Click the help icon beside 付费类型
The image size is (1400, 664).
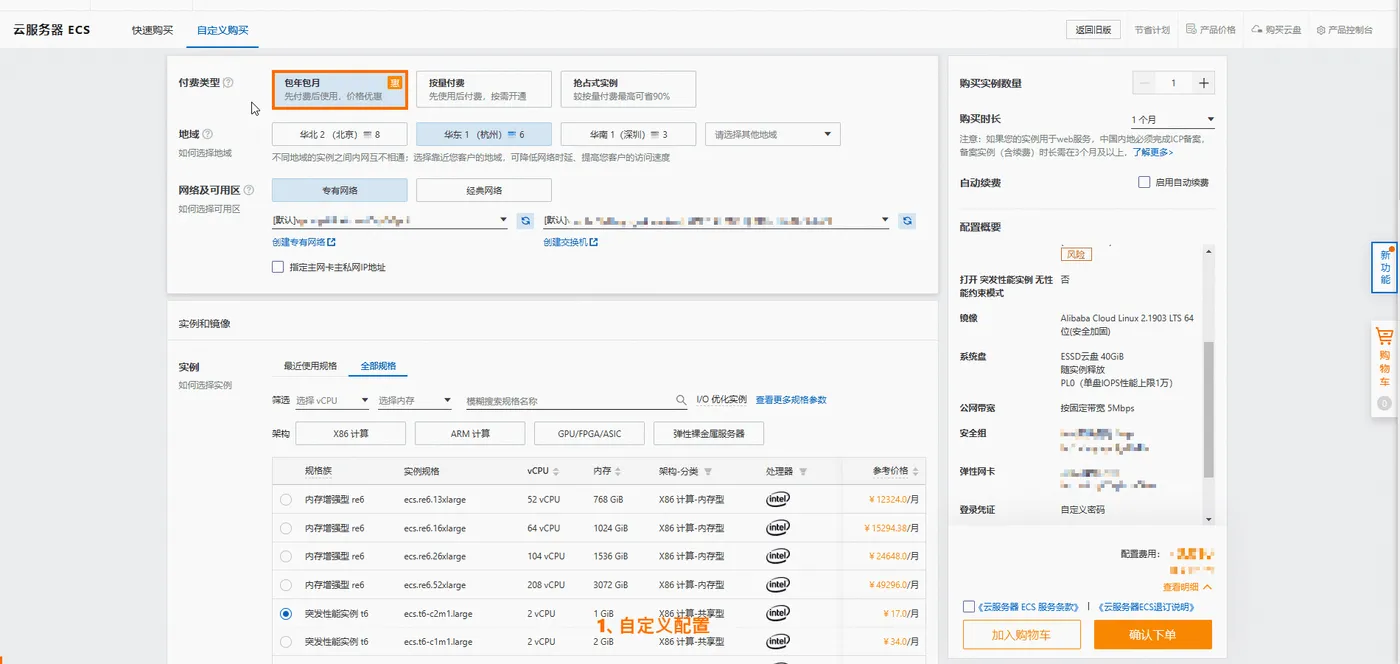(x=228, y=83)
